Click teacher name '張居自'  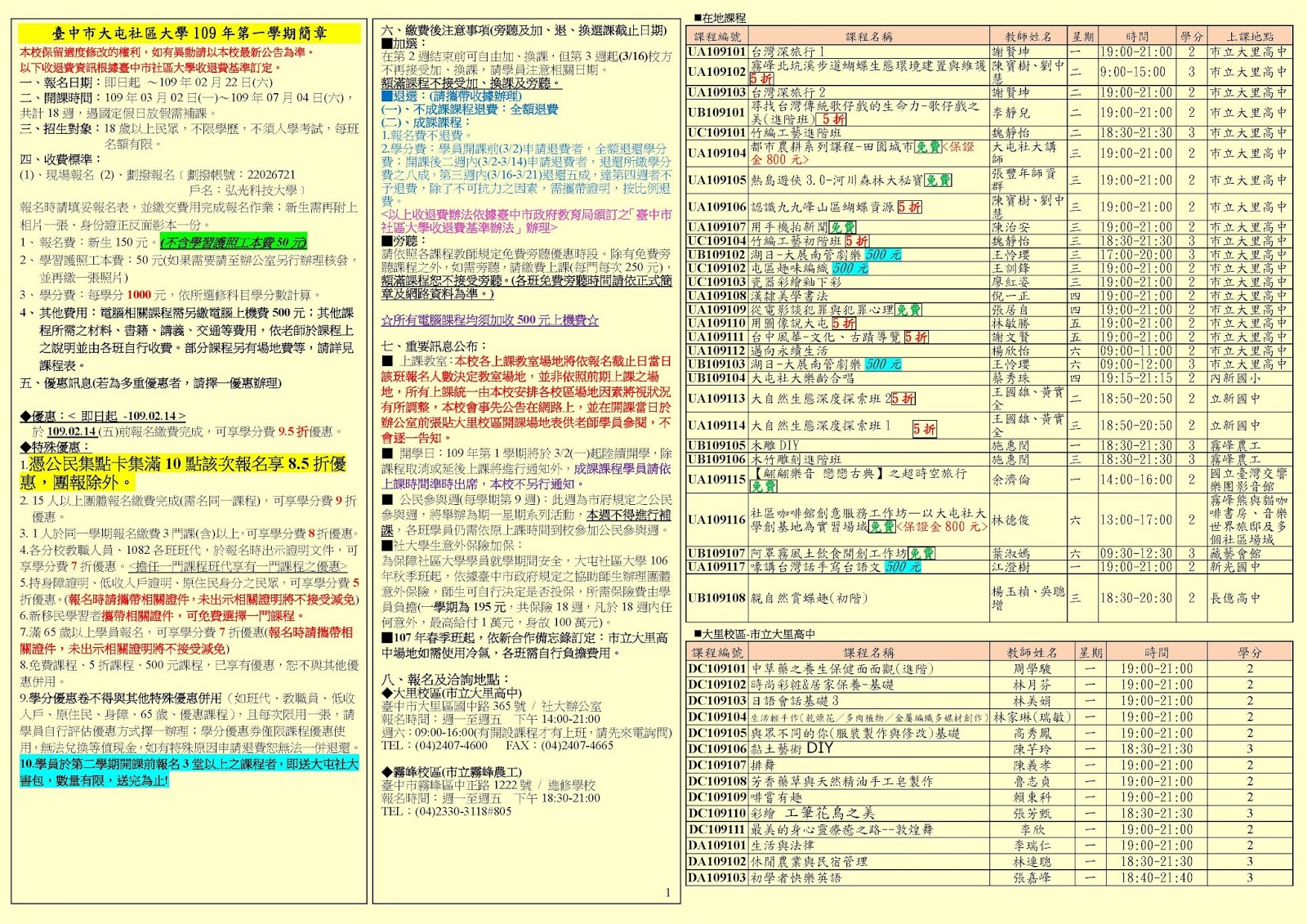tap(1011, 310)
